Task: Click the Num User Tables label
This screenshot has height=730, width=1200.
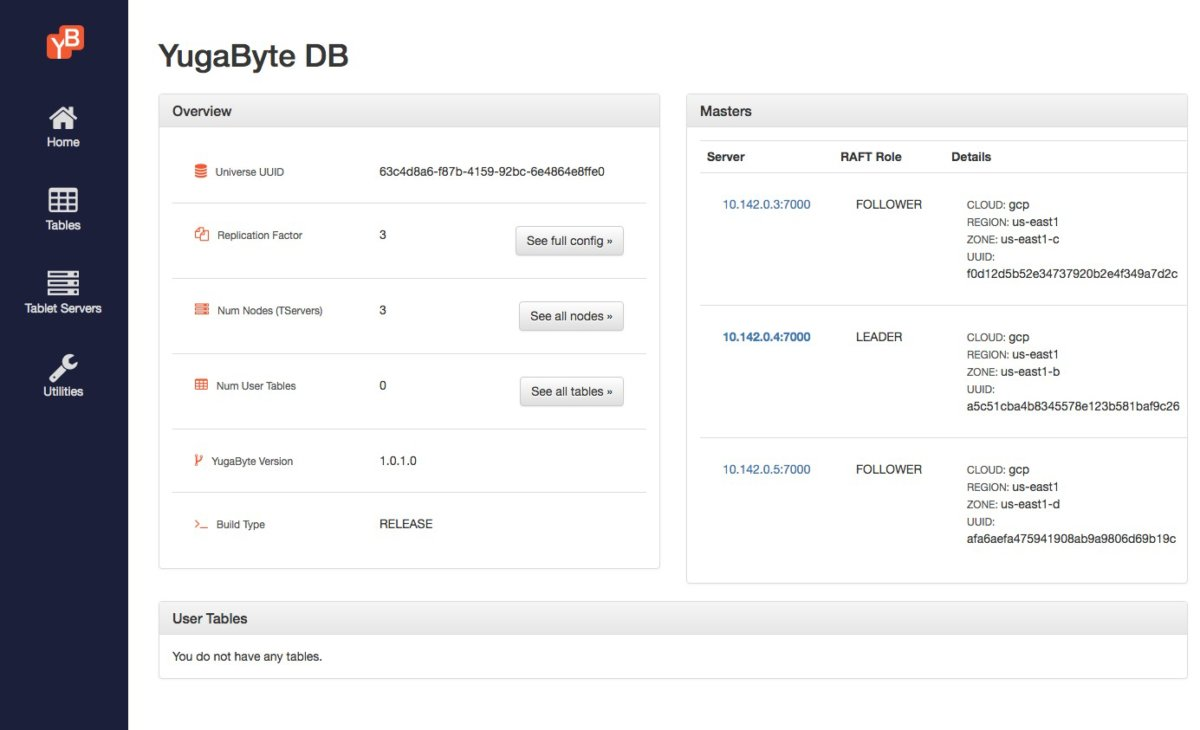Action: coord(256,385)
